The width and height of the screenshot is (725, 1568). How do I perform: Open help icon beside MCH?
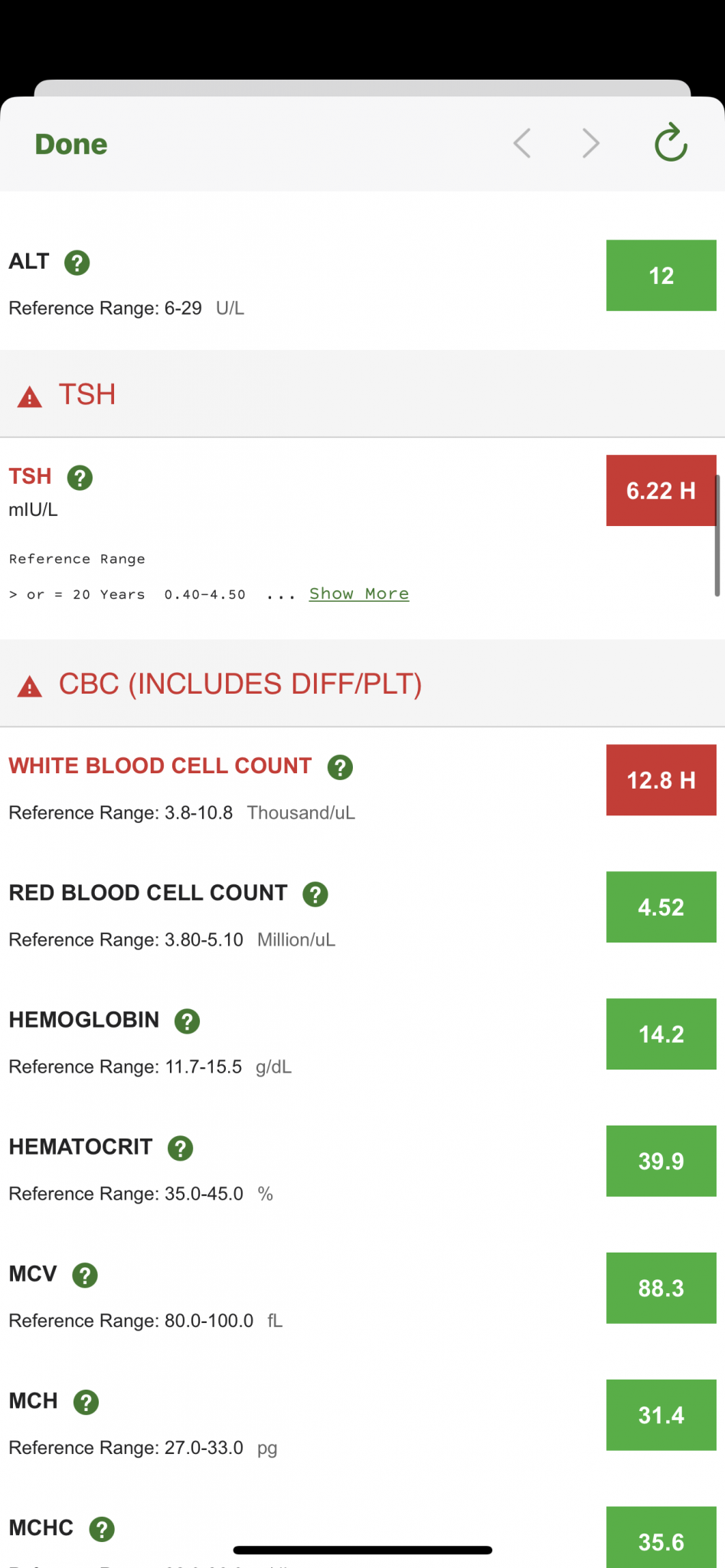point(86,1403)
